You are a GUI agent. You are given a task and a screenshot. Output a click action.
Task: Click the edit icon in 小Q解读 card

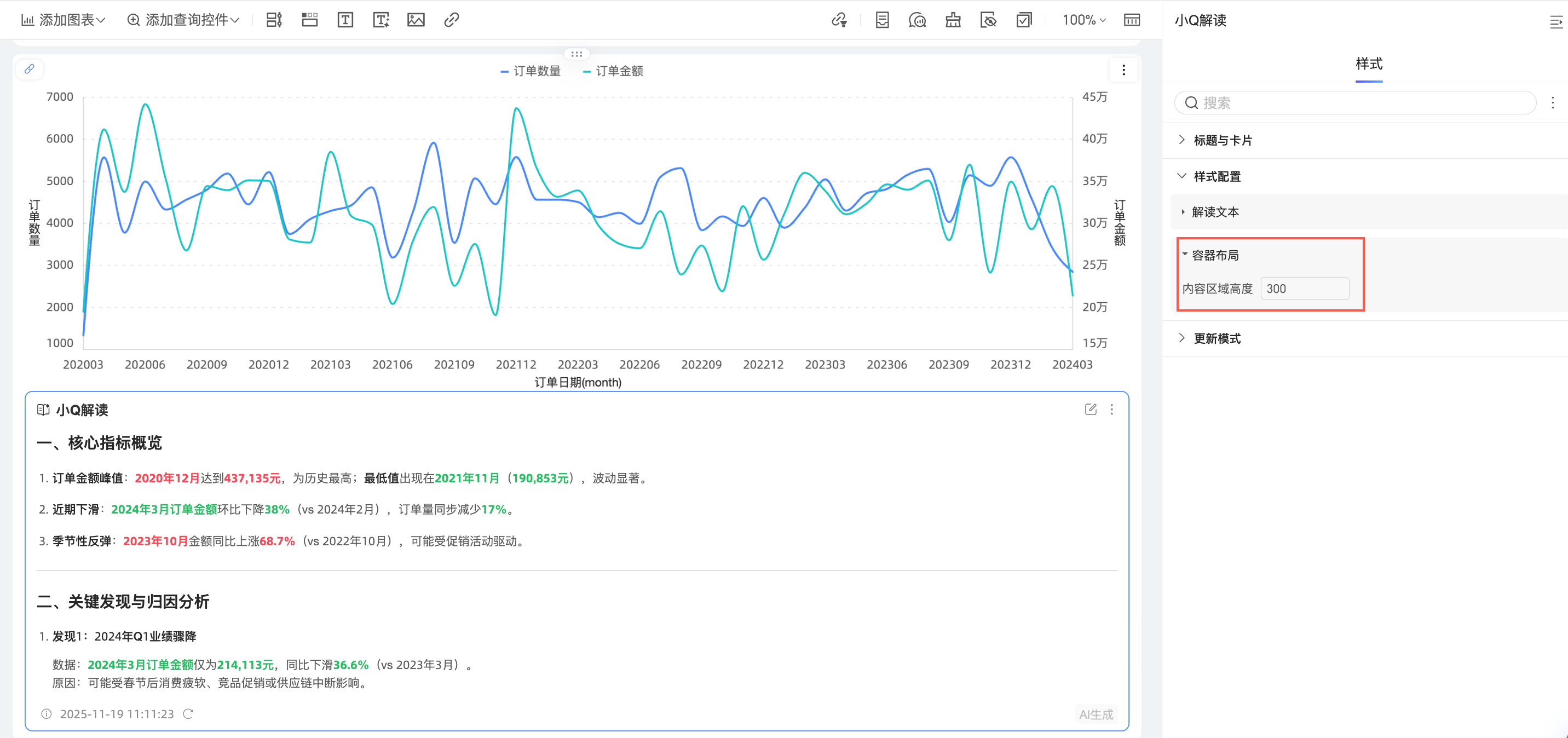[x=1090, y=409]
